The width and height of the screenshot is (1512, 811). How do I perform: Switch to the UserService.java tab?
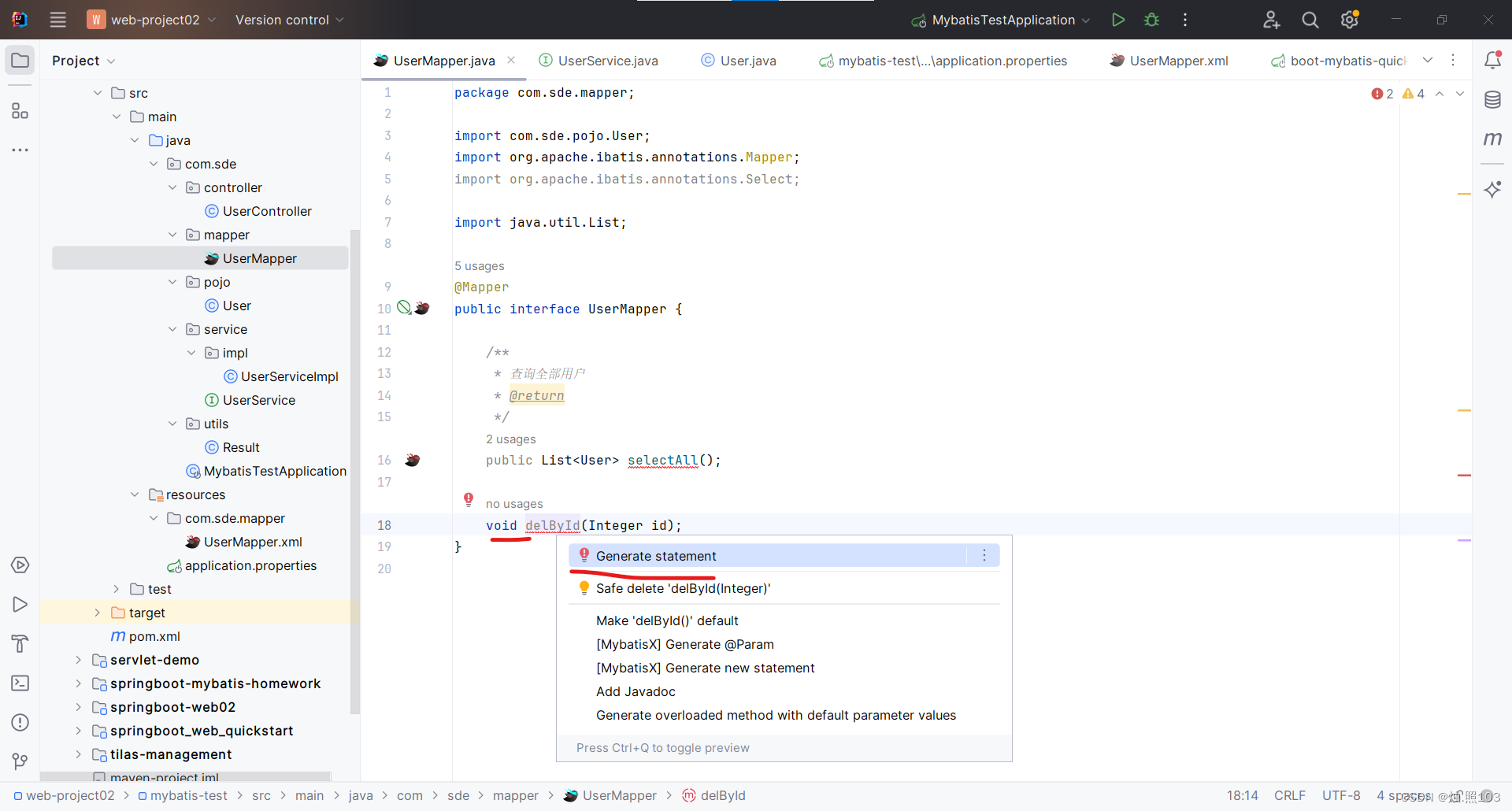click(598, 61)
